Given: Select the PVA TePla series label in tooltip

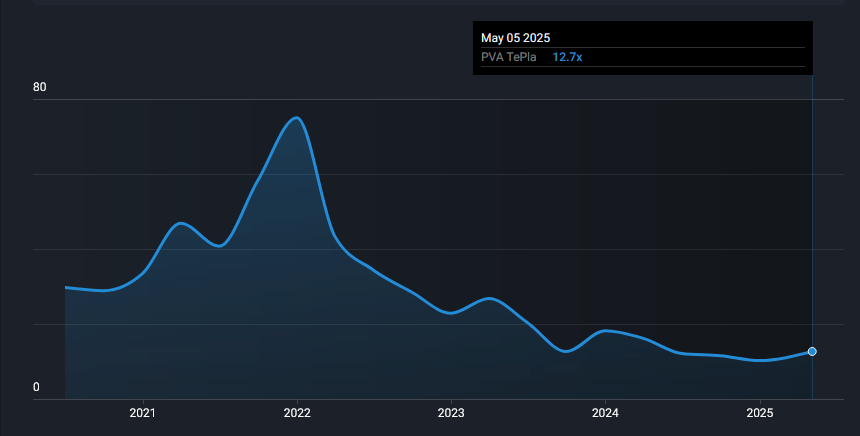Looking at the screenshot, I should [509, 57].
